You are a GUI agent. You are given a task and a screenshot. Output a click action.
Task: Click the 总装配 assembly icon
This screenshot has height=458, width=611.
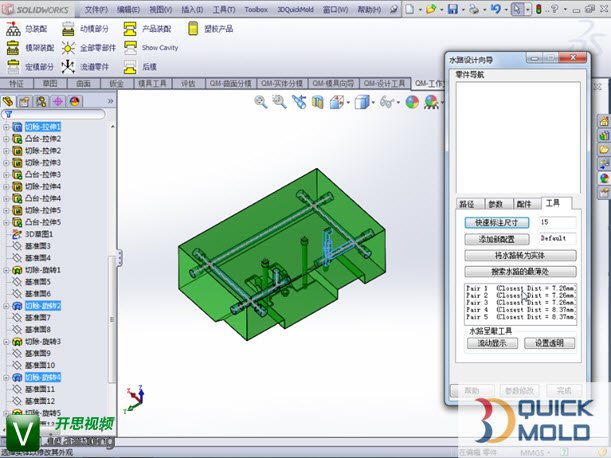pos(13,29)
